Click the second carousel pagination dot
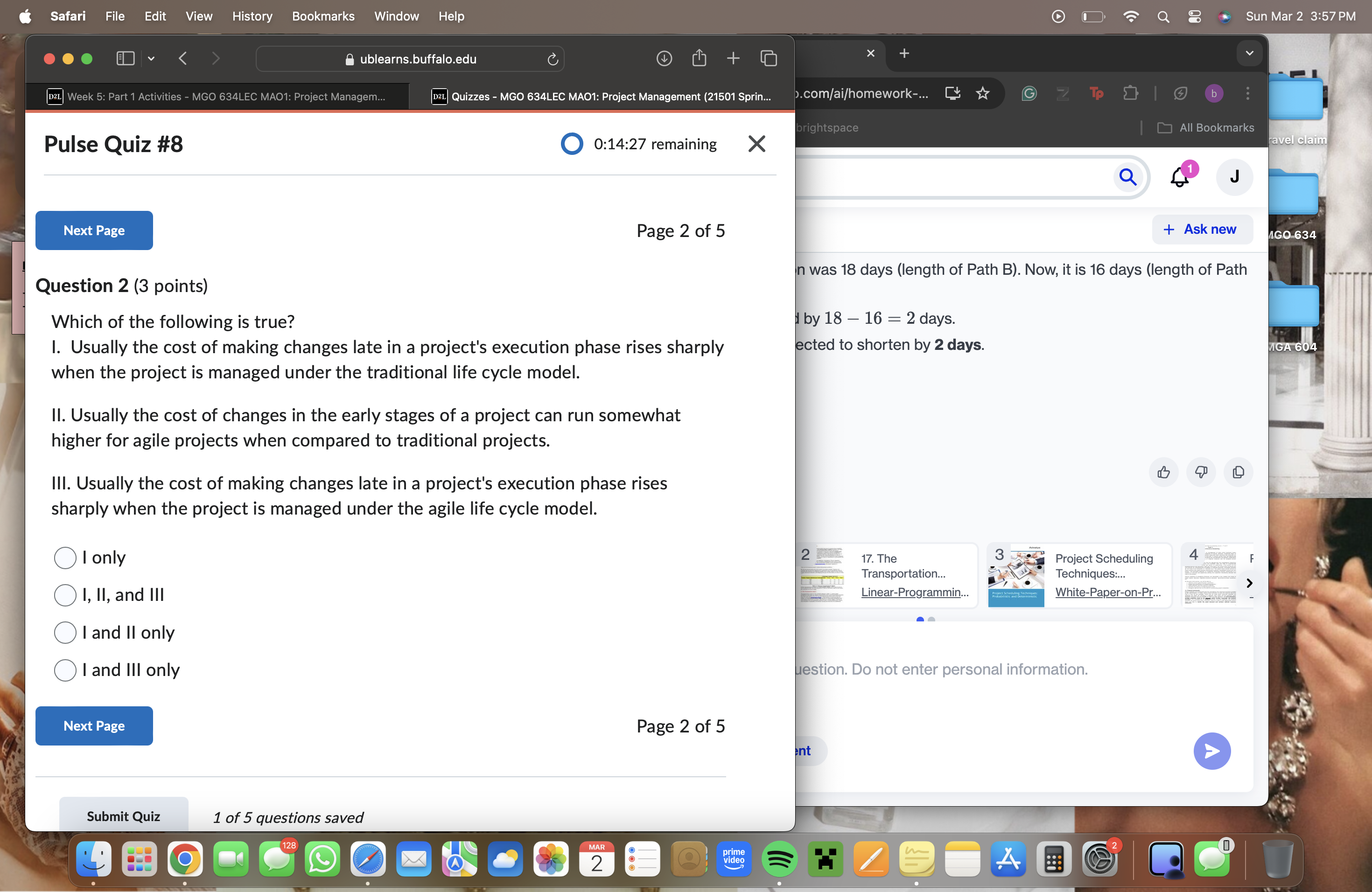Viewport: 1372px width, 892px height. 932,620
